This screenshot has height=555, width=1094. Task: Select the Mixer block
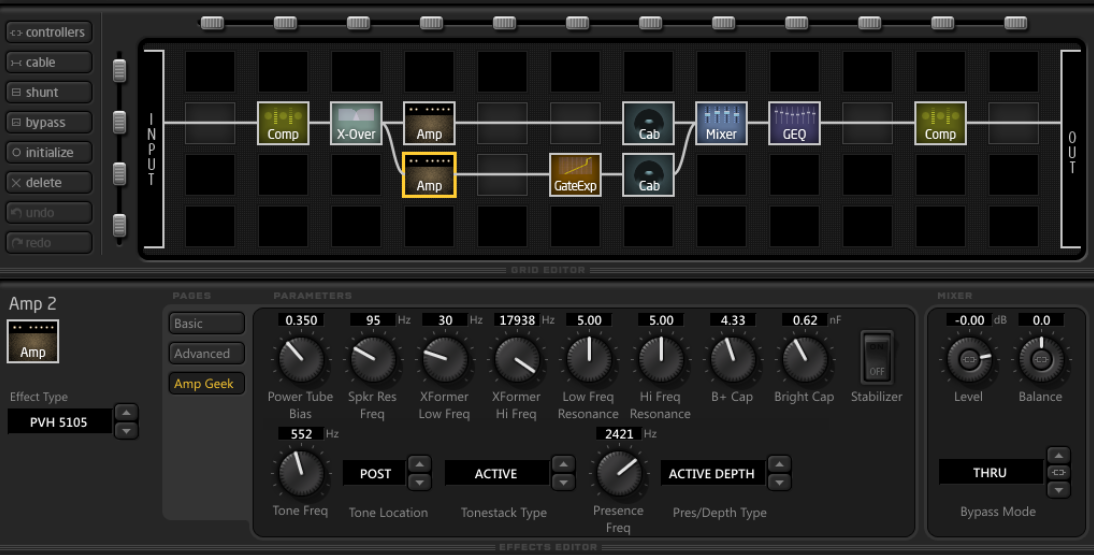coord(721,124)
